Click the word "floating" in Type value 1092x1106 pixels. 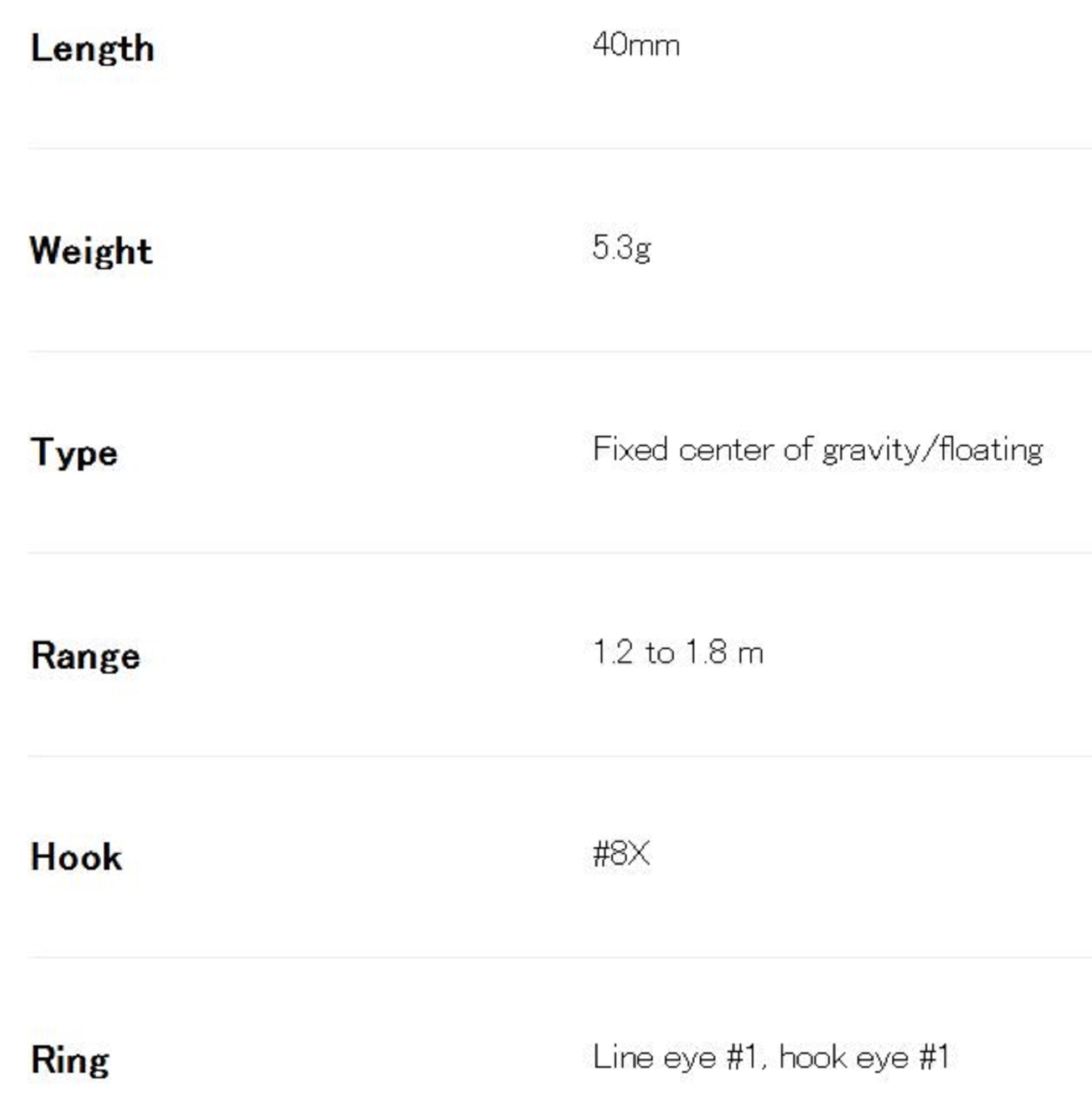point(991,450)
